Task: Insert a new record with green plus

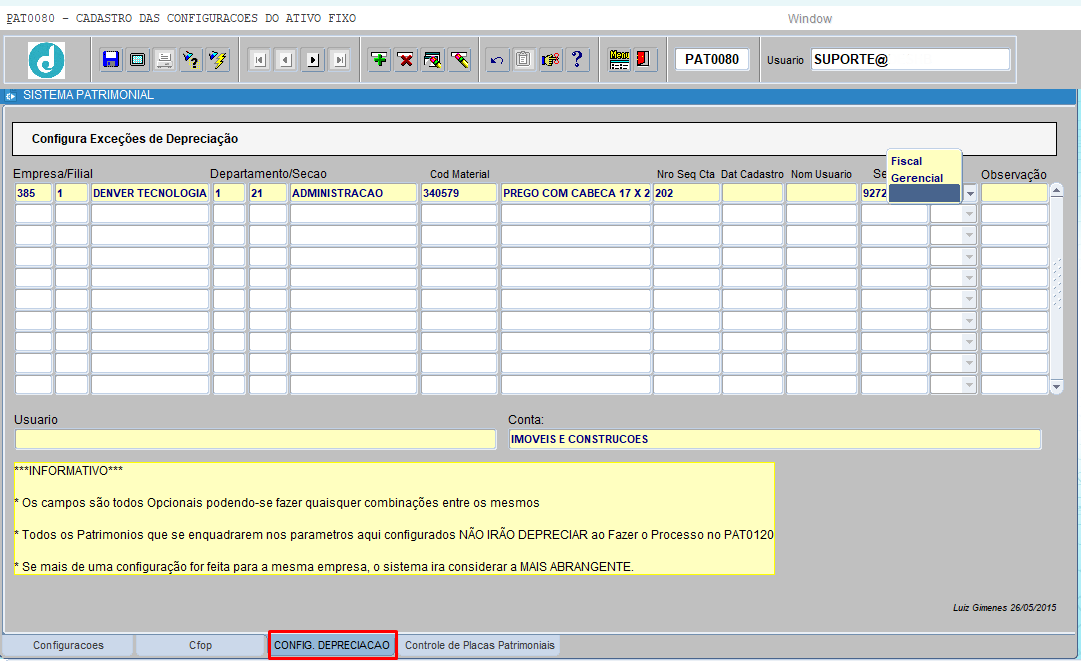Action: [379, 60]
